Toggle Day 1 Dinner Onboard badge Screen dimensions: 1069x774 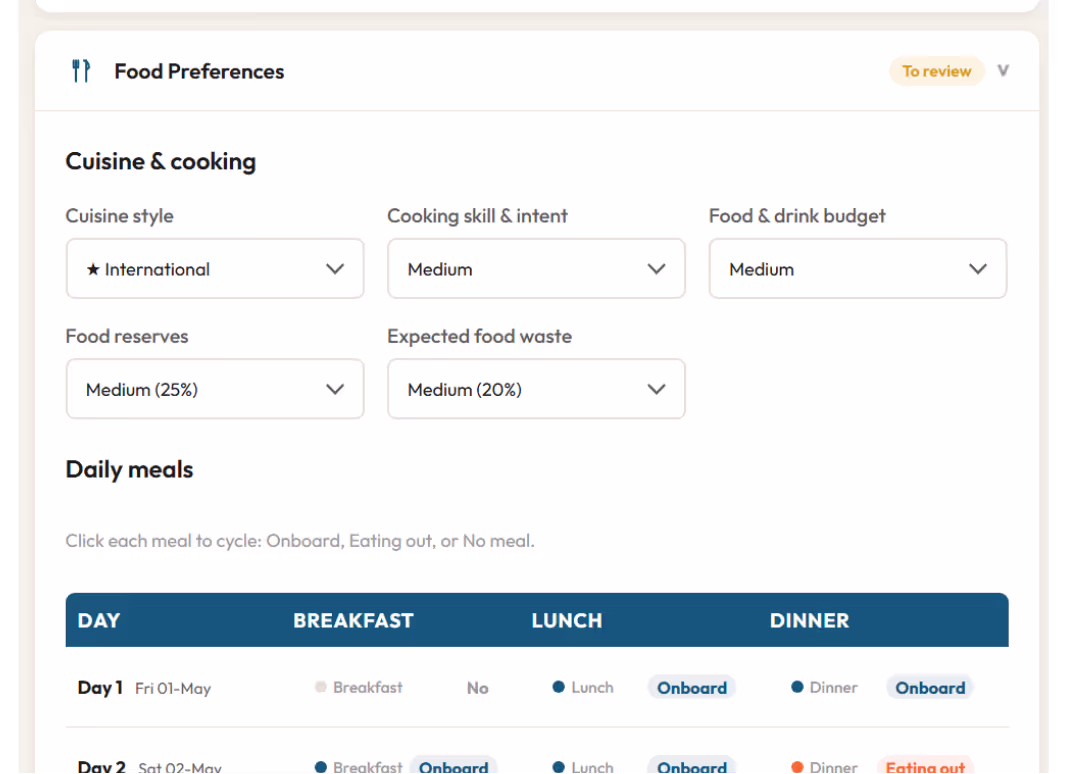930,687
